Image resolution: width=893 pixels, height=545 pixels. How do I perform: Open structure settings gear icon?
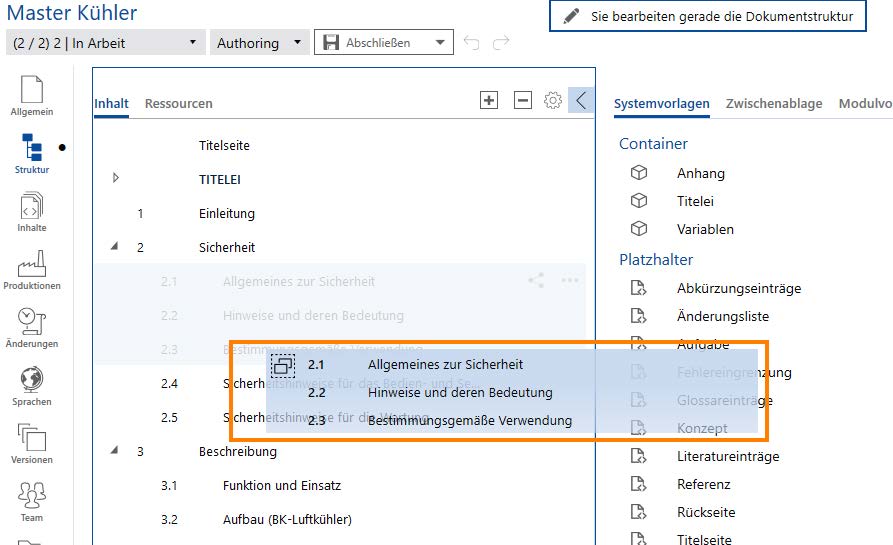(552, 100)
